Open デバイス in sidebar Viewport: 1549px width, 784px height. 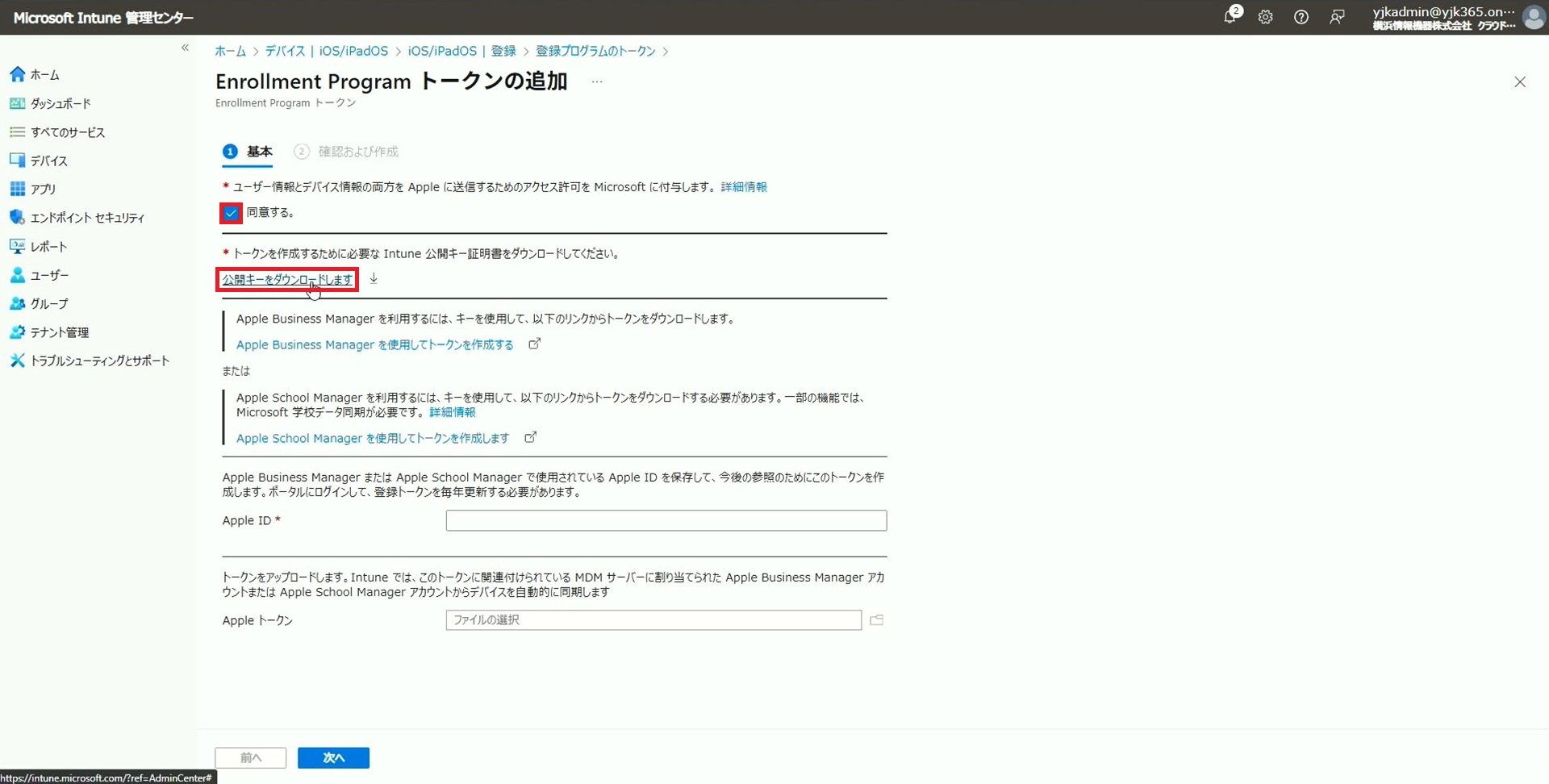pyautogui.click(x=39, y=161)
